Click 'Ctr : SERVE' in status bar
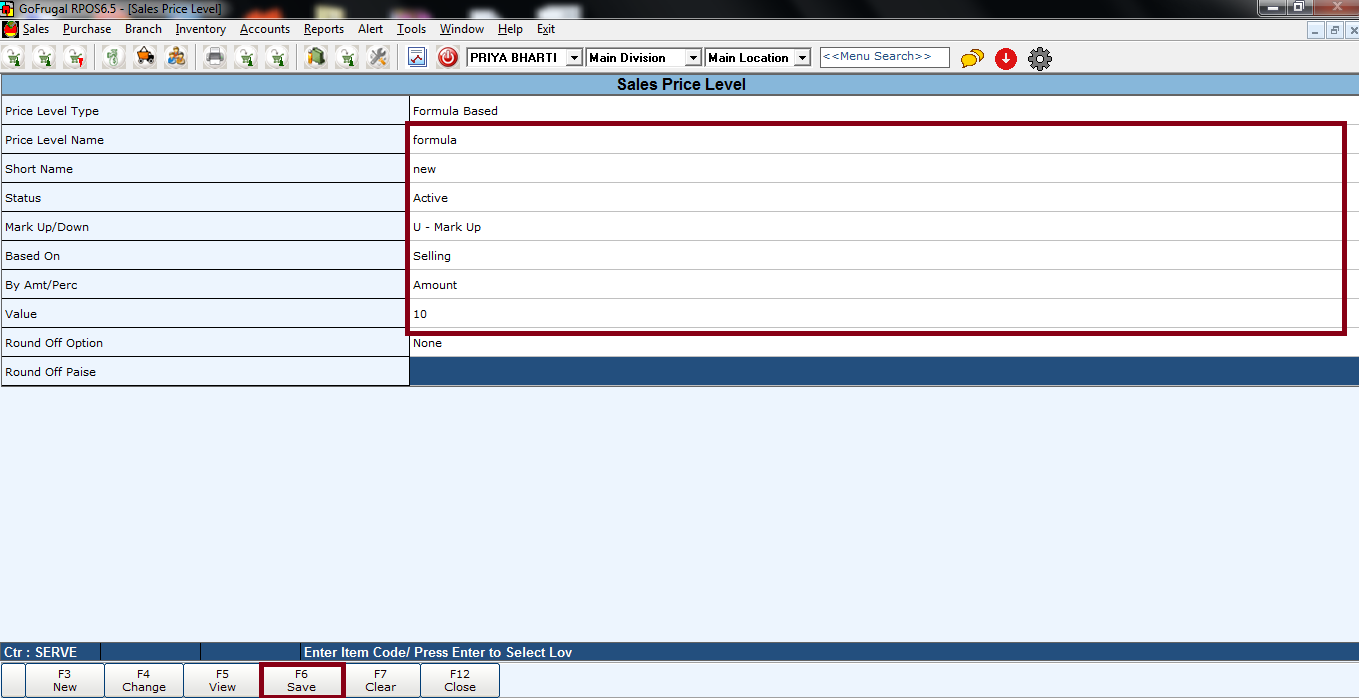The image size is (1359, 698). click(40, 652)
